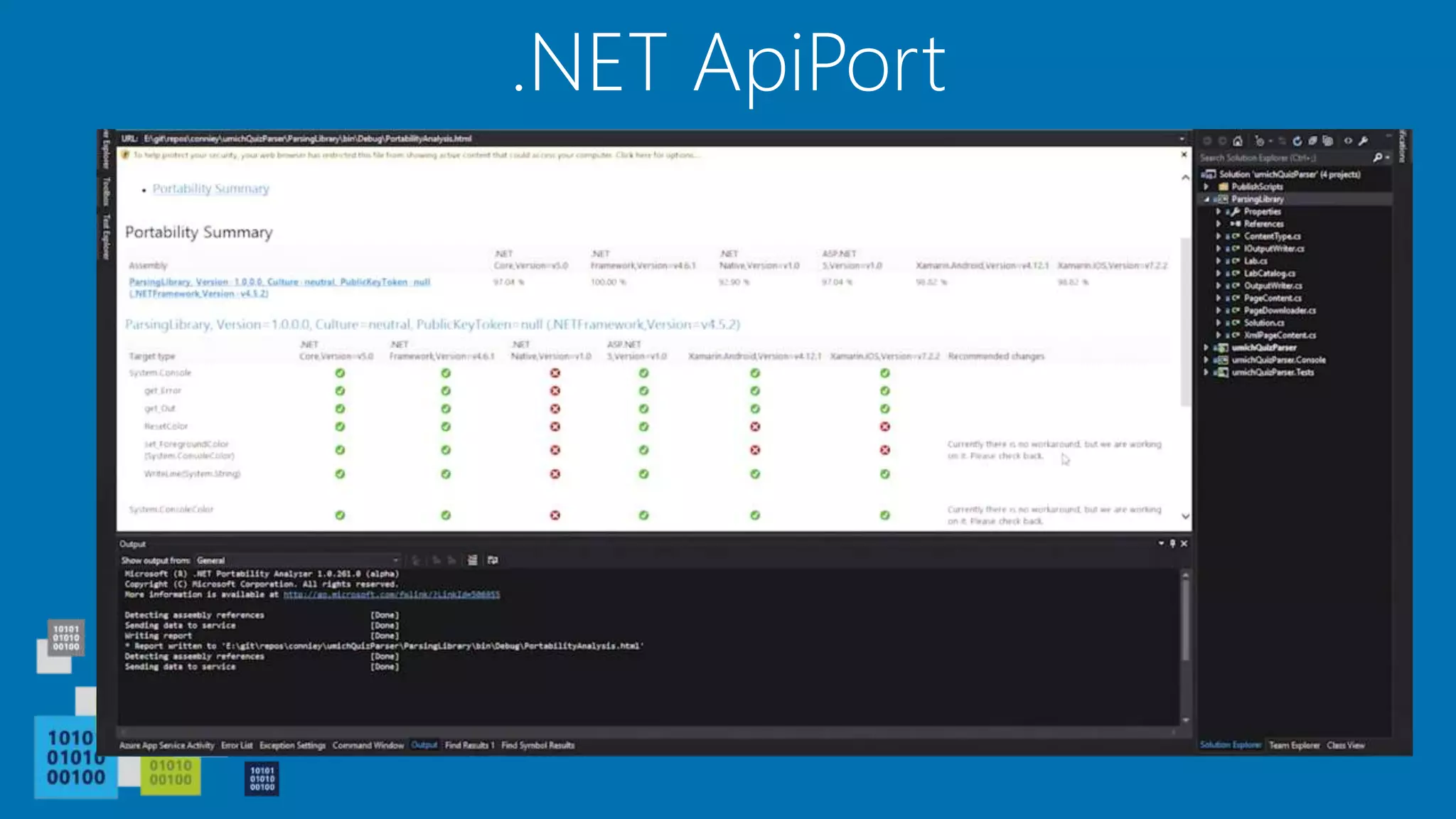Click the green check for get_Error under .NET Core
Viewport: 1456px width, 819px height.
[340, 391]
